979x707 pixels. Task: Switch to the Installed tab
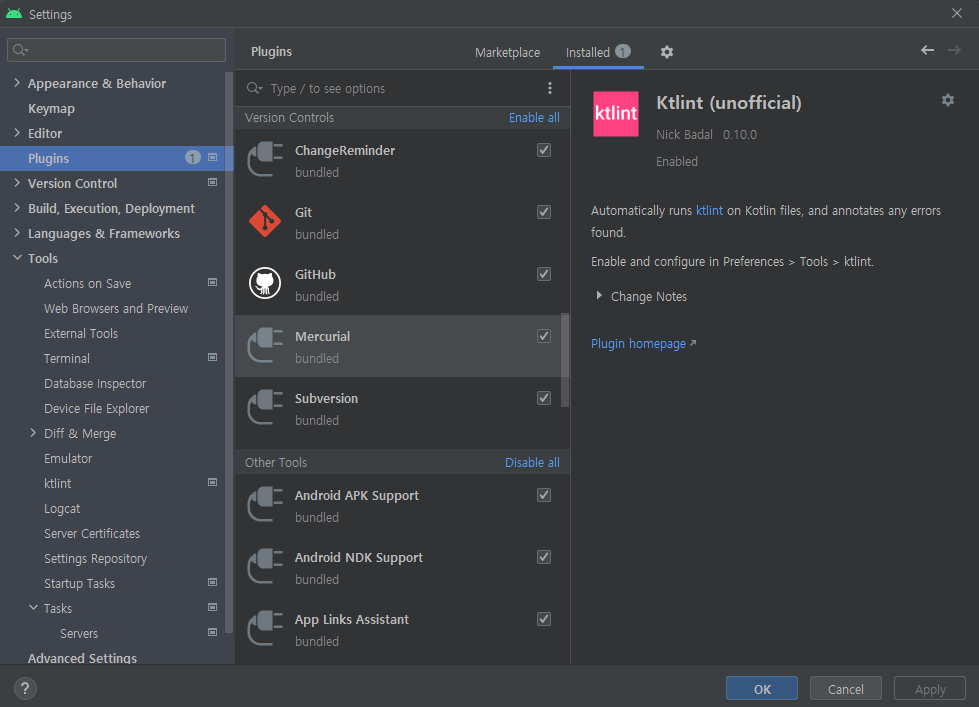[x=598, y=52]
